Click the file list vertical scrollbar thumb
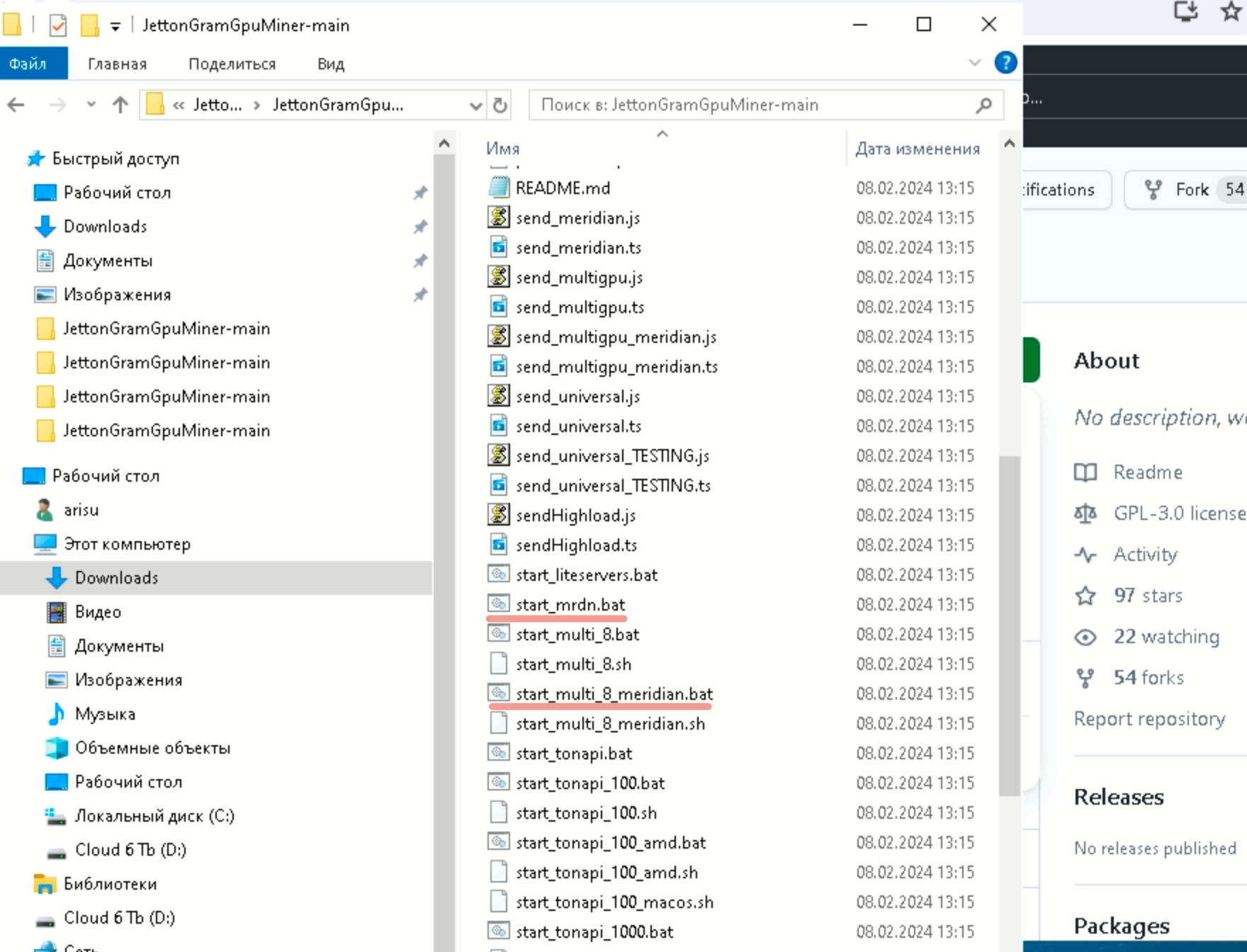 (1010, 626)
